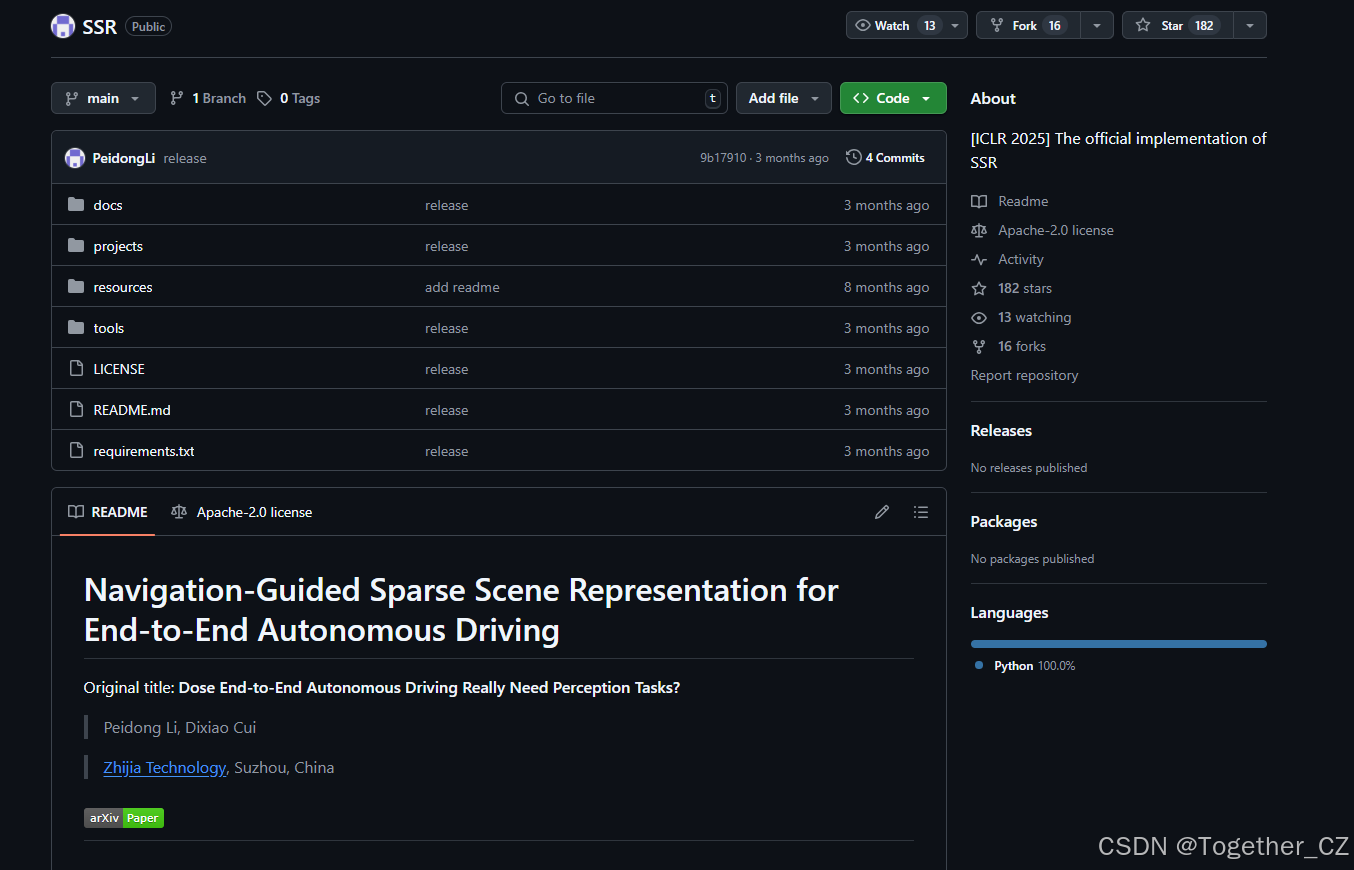
Task: Open the resources folder
Action: coord(123,287)
